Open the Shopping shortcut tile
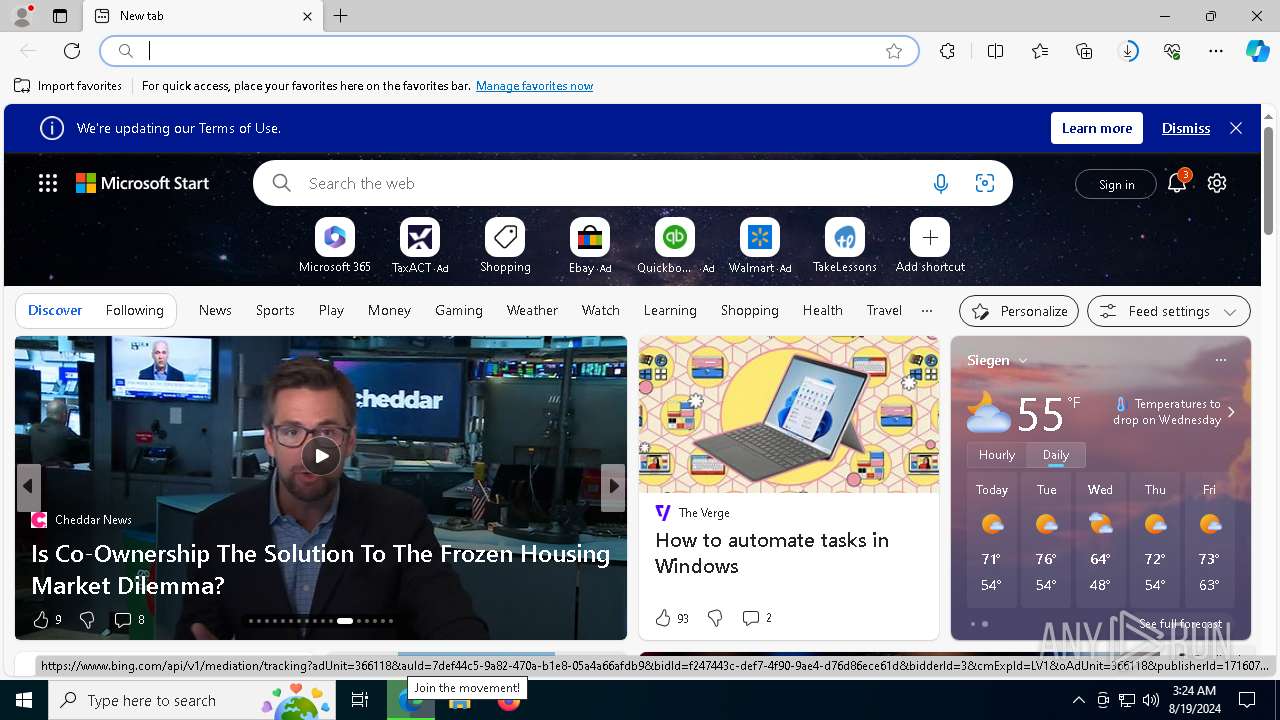Image resolution: width=1280 pixels, height=720 pixels. tap(505, 246)
